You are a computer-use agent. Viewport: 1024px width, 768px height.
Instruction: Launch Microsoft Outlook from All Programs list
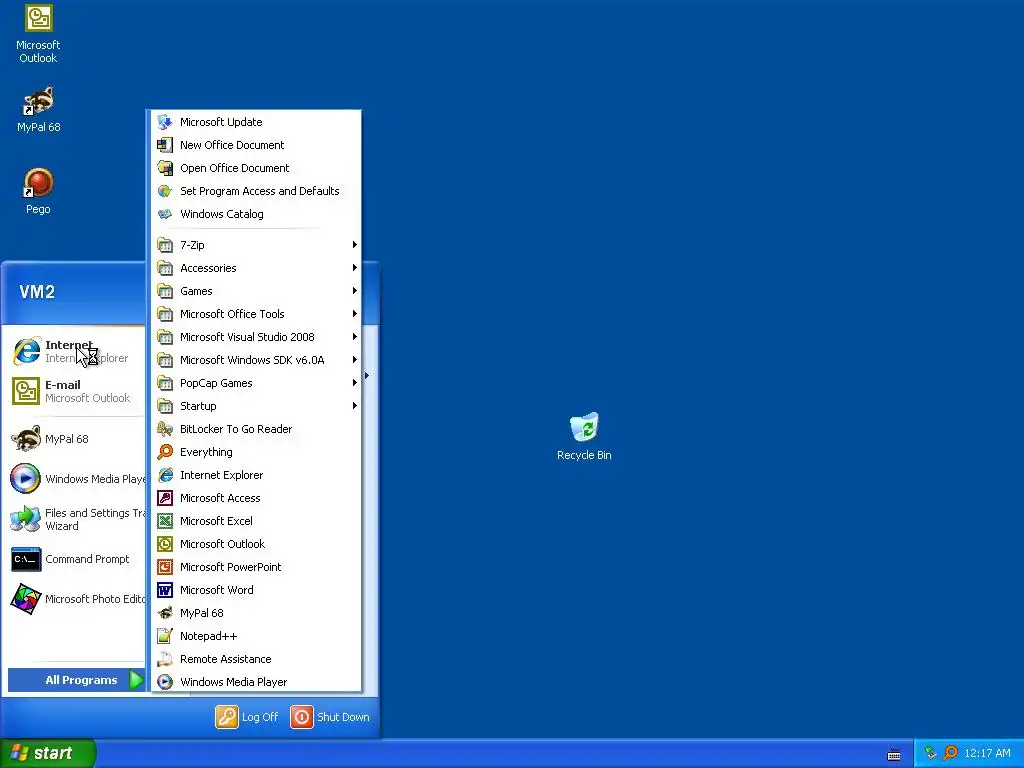pos(256,544)
